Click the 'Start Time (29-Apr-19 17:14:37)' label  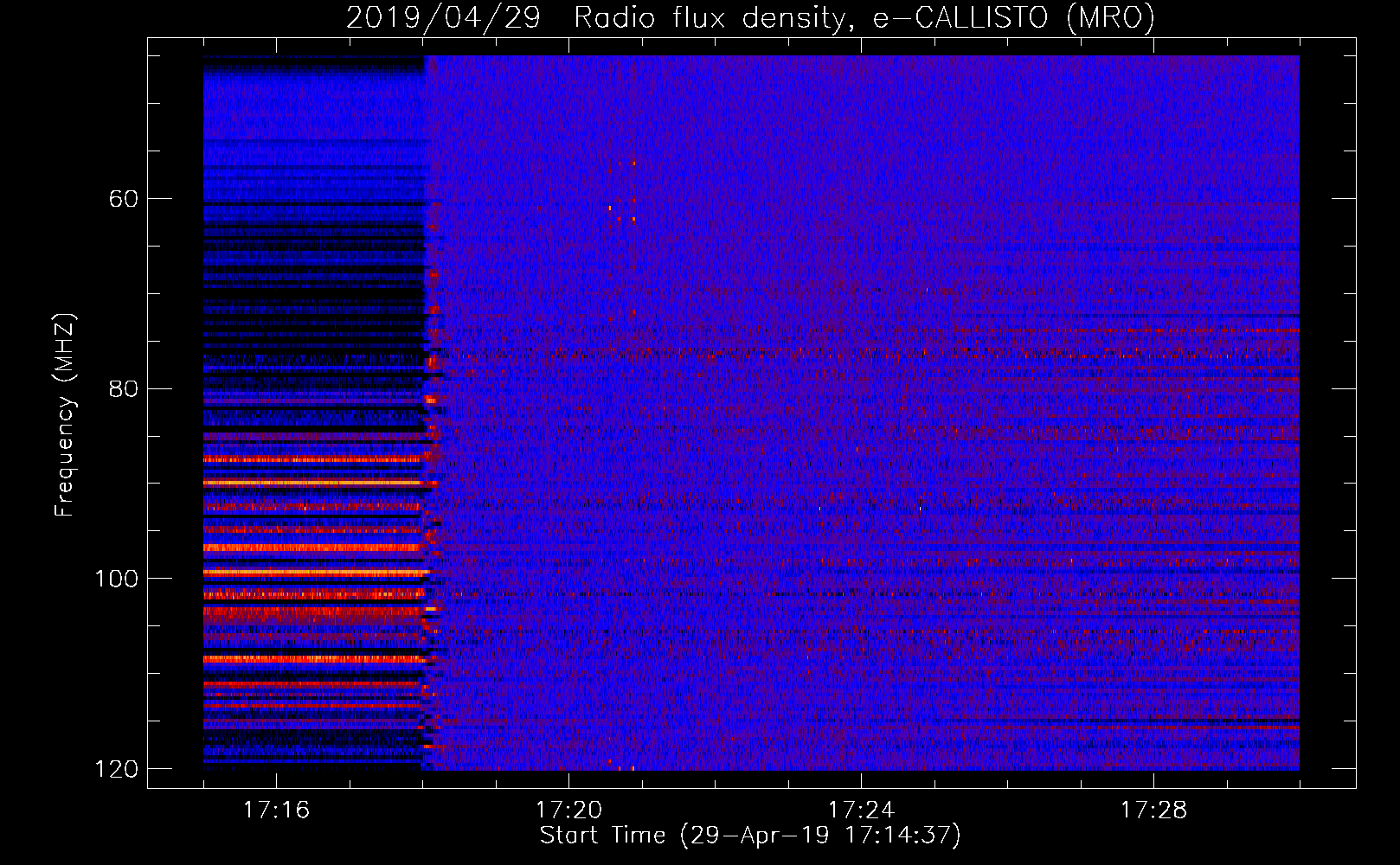pyautogui.click(x=750, y=836)
